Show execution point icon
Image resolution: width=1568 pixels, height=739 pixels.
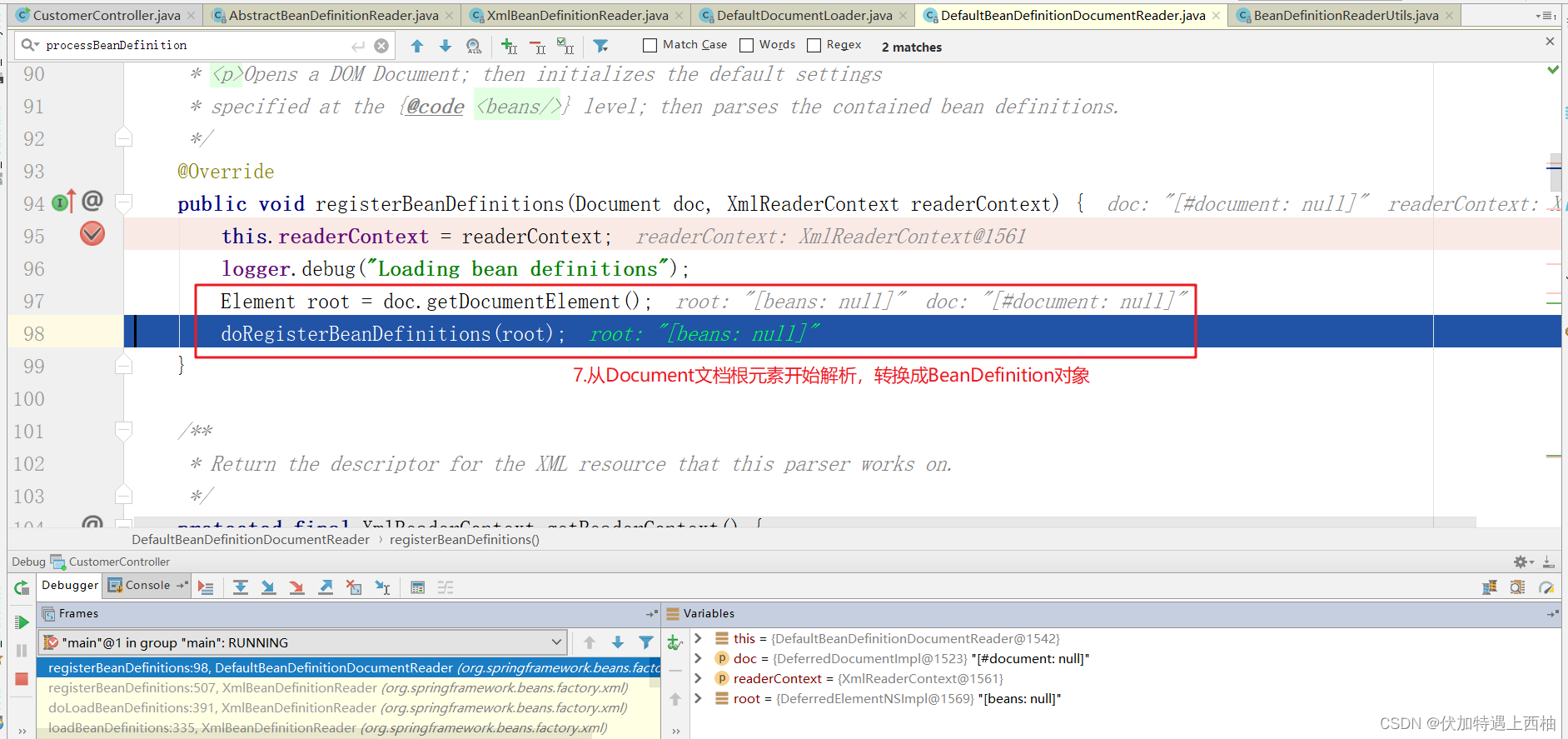coord(206,588)
